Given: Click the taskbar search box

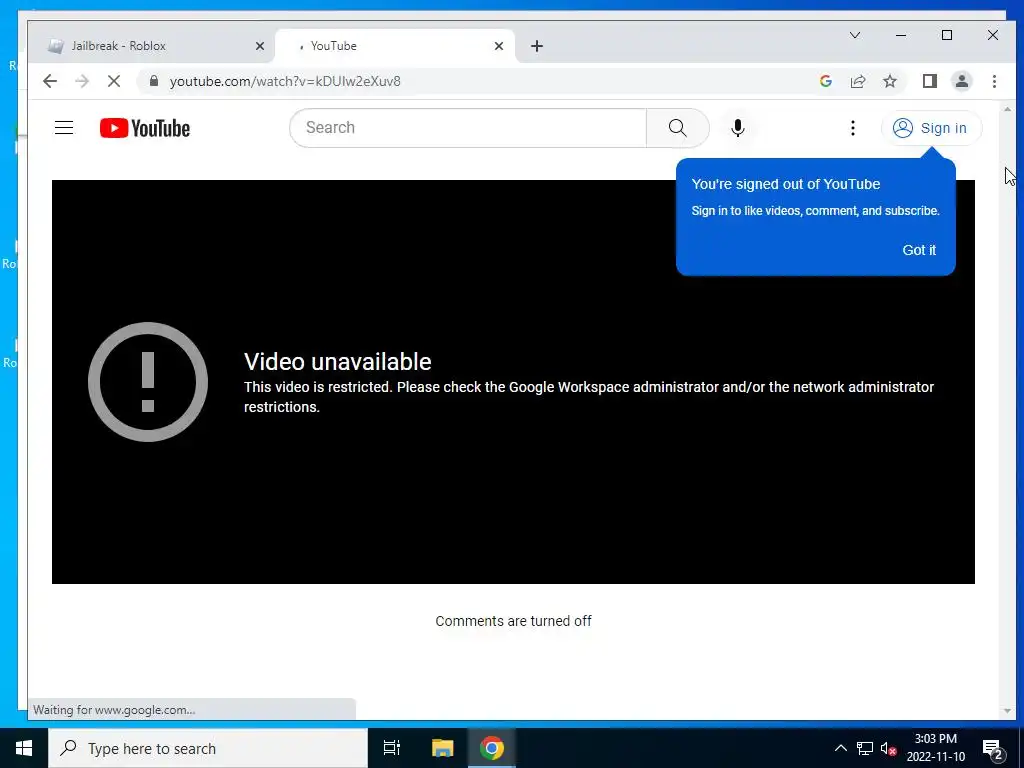Looking at the screenshot, I should (x=208, y=748).
